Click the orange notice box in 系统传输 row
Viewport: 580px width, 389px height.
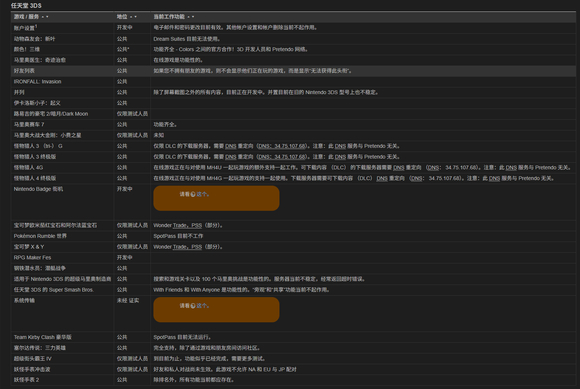(216, 310)
